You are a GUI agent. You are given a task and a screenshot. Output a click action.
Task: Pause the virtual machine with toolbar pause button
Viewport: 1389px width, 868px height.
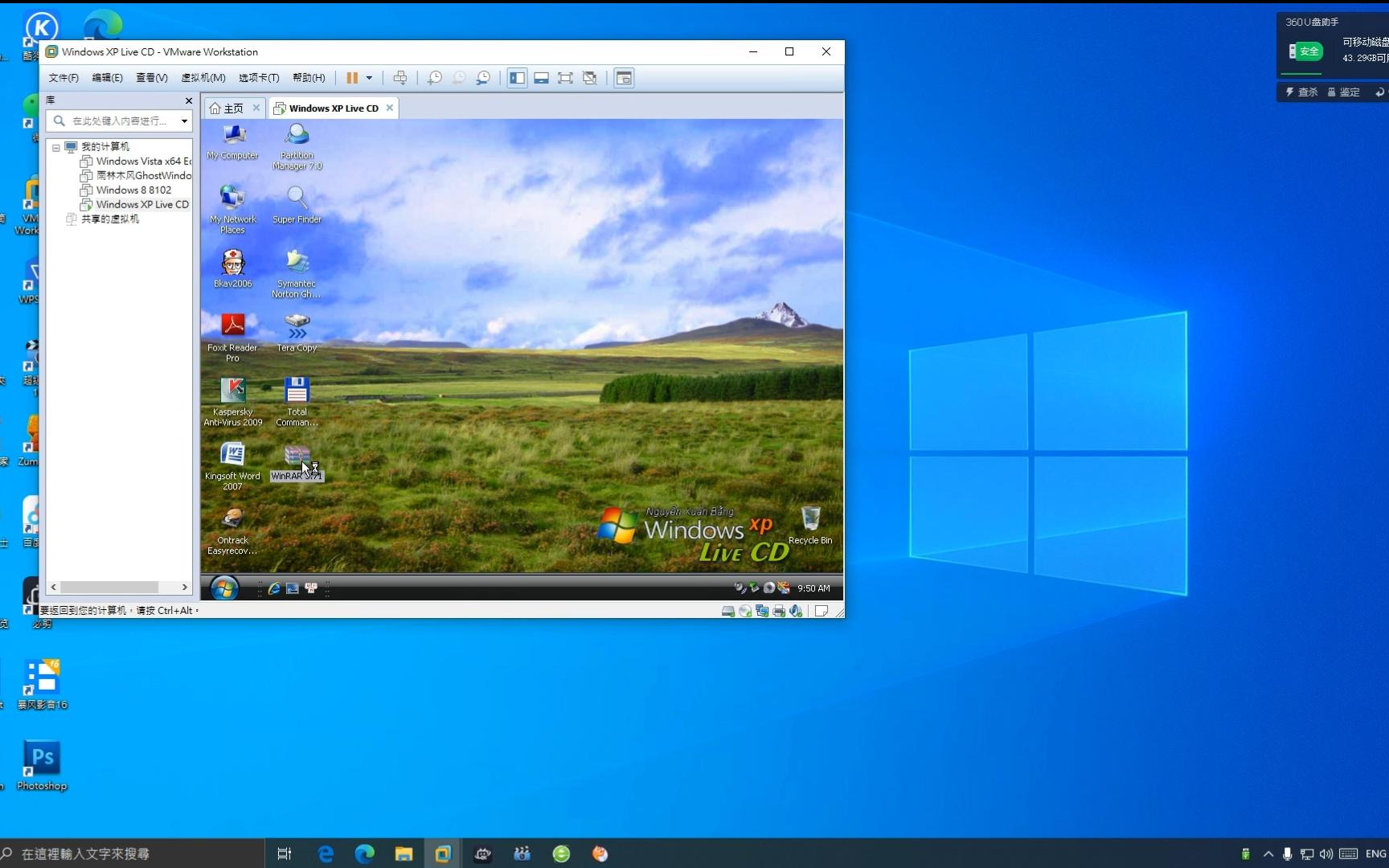pos(352,78)
